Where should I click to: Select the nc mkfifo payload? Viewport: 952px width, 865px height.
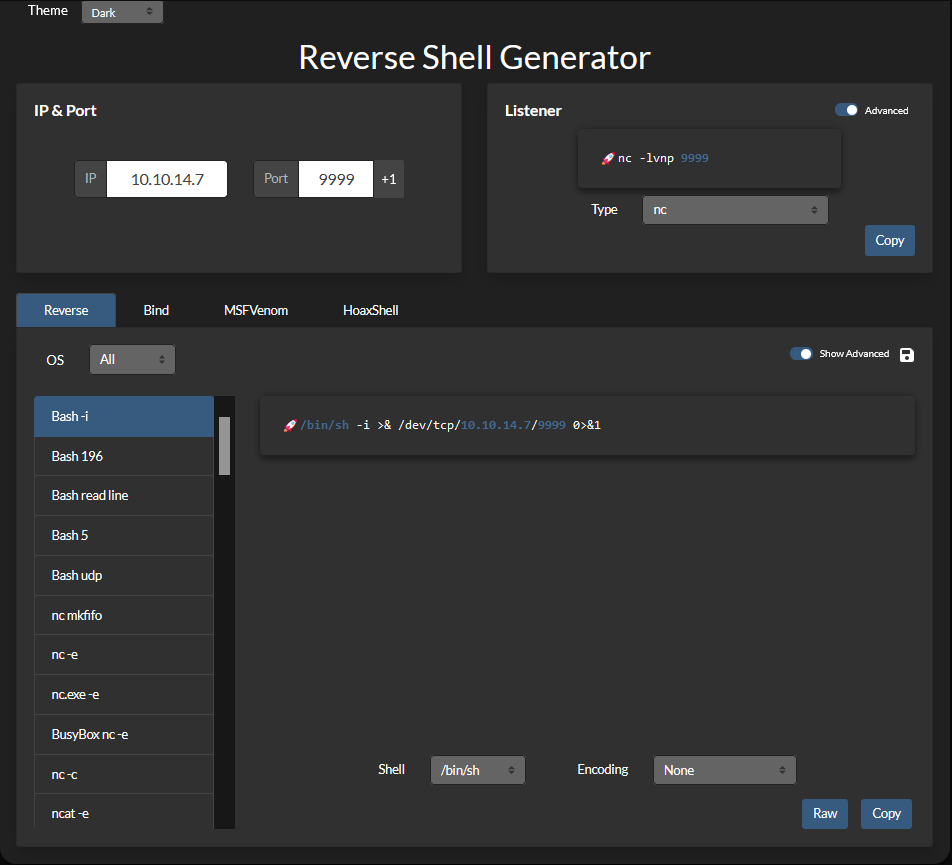coord(124,616)
